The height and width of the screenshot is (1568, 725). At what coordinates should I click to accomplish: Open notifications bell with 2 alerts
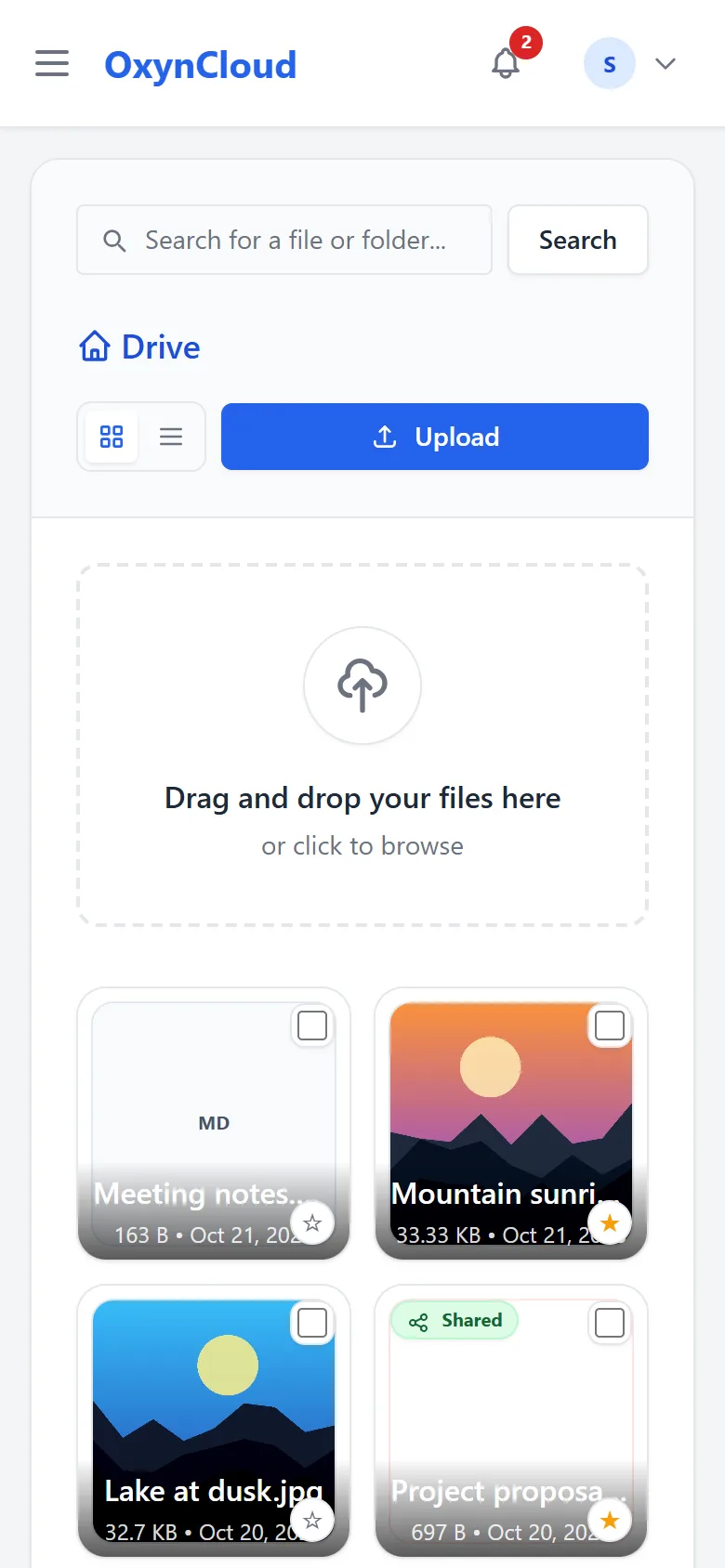(x=506, y=63)
